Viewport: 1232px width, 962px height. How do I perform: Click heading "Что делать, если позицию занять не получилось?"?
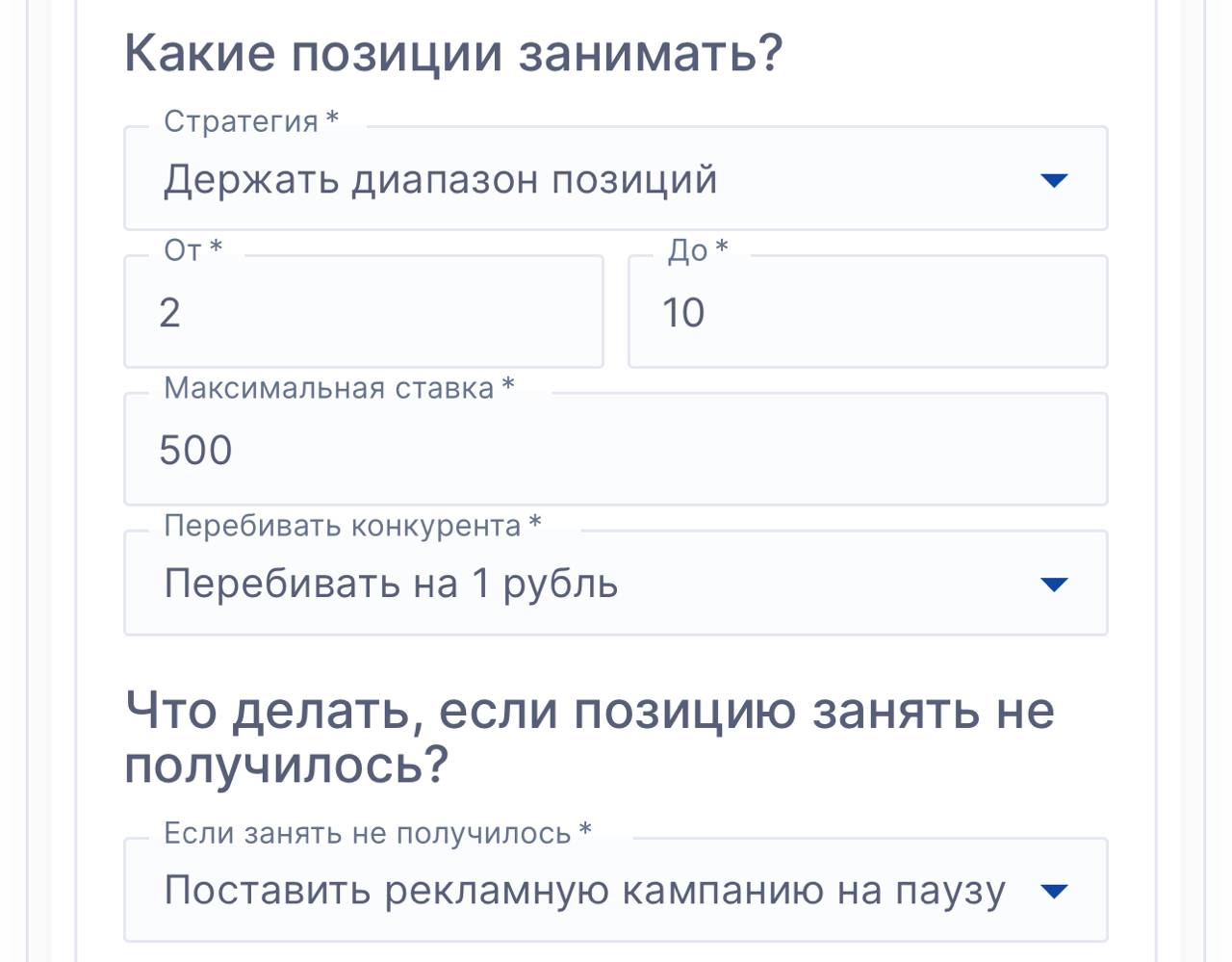click(589, 738)
